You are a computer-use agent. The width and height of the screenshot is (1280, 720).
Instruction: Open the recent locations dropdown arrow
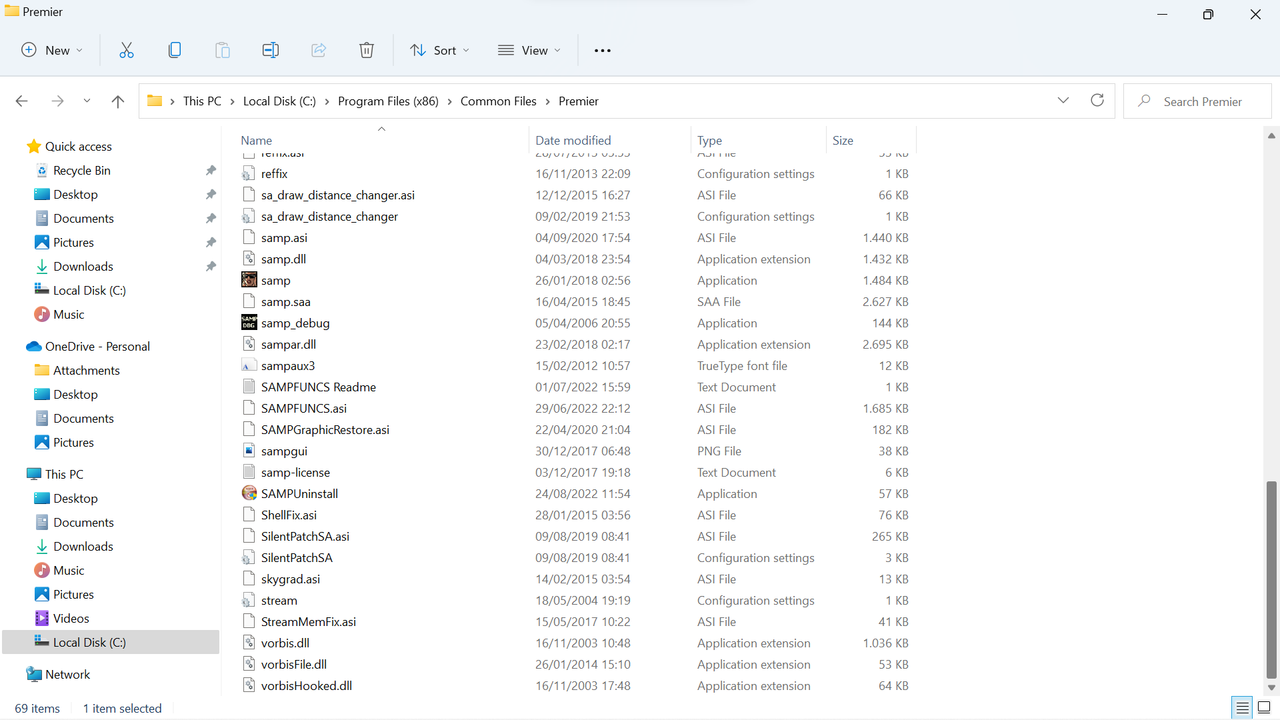point(87,101)
